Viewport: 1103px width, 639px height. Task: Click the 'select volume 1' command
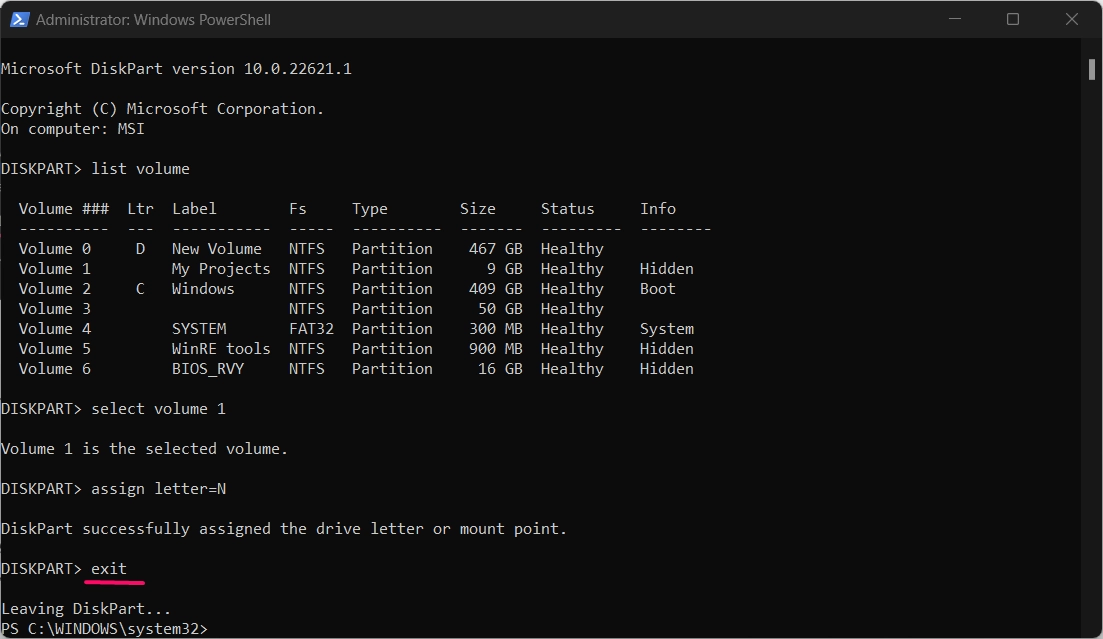[158, 409]
